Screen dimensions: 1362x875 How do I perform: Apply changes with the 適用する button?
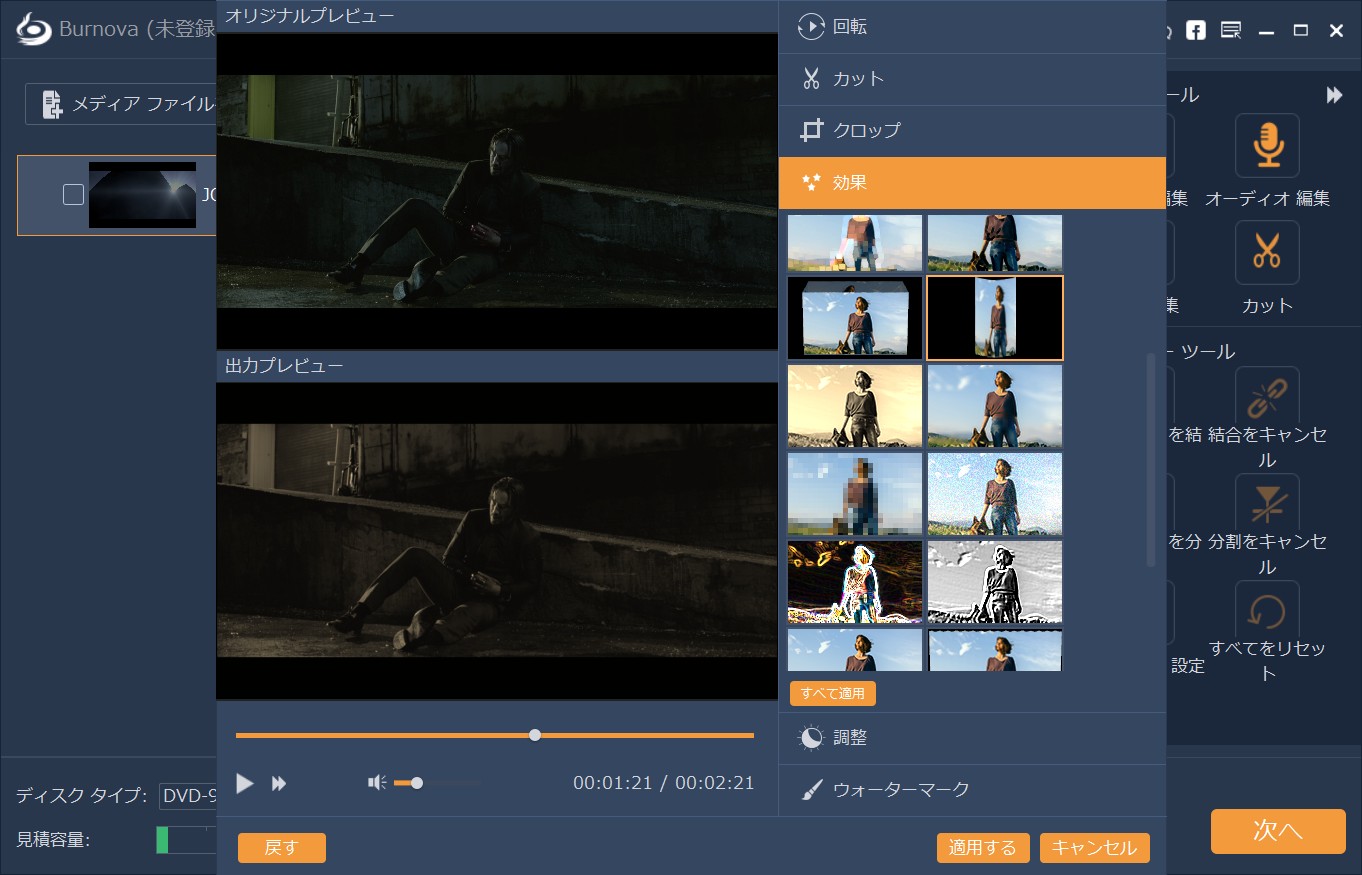[984, 847]
